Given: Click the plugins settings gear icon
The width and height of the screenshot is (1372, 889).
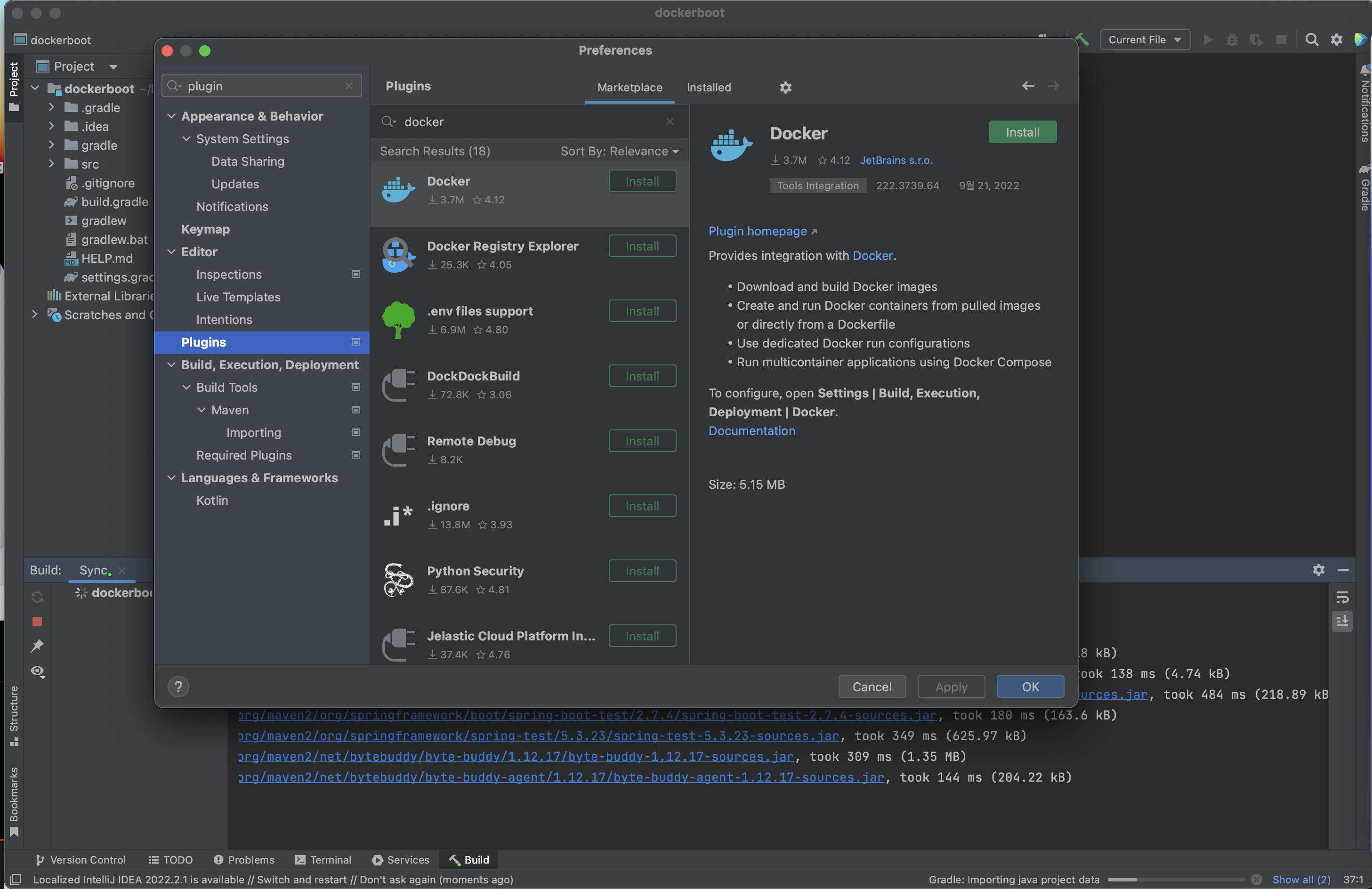Looking at the screenshot, I should point(785,88).
